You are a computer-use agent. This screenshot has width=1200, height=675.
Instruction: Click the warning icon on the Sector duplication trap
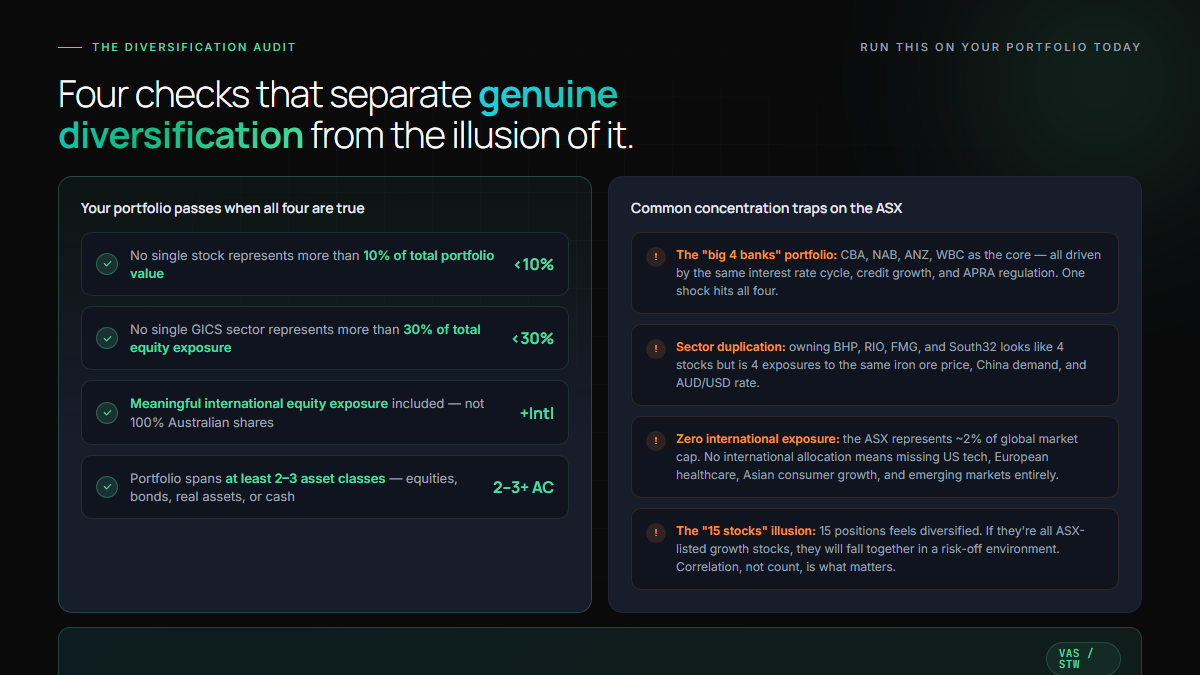click(x=656, y=348)
